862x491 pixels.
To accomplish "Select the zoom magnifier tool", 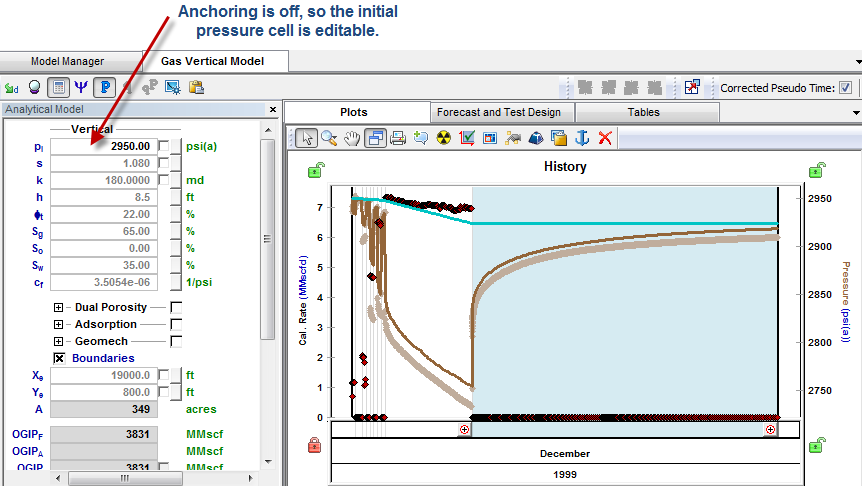I will 328,138.
